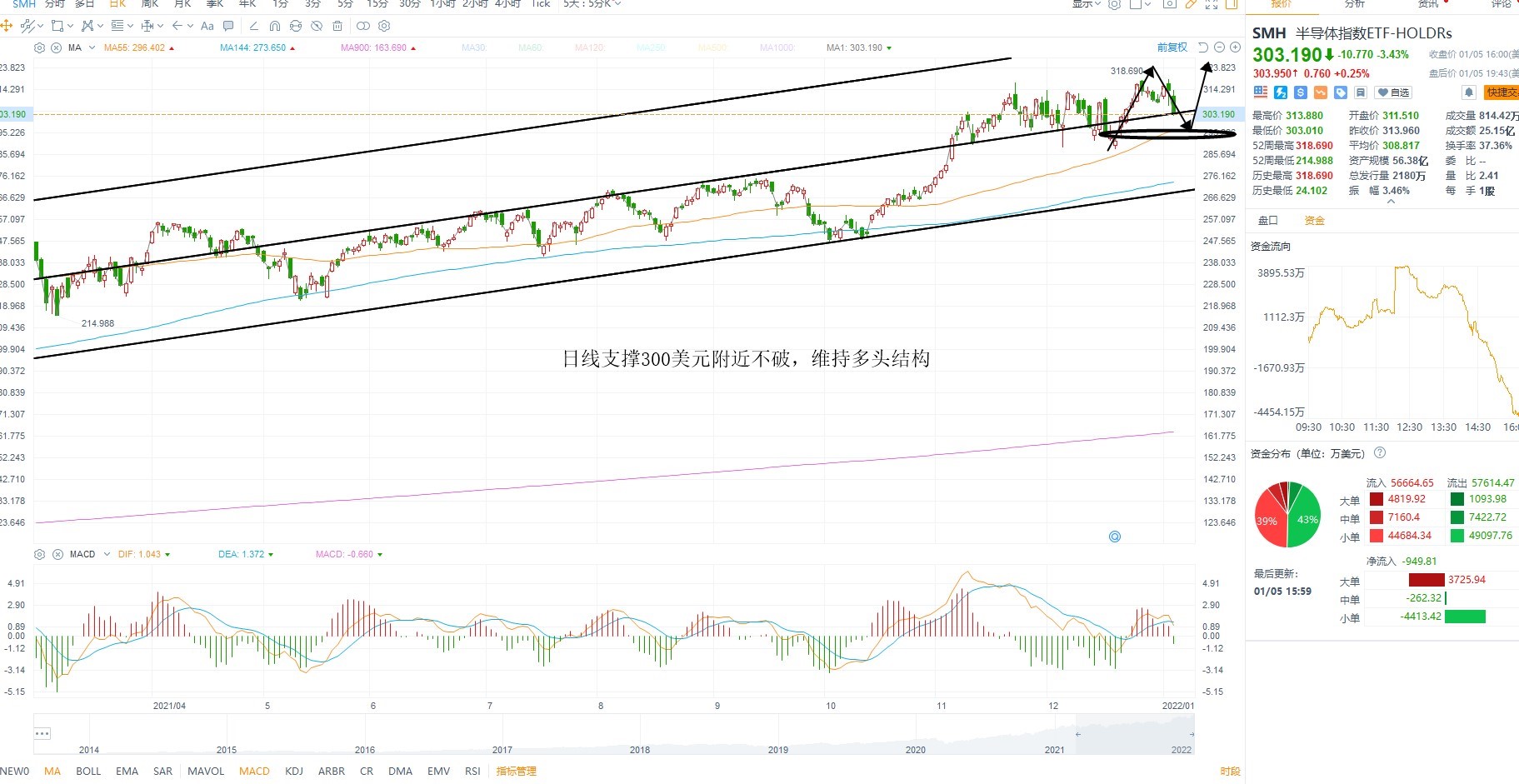Click the price alert bell icon

(1469, 92)
